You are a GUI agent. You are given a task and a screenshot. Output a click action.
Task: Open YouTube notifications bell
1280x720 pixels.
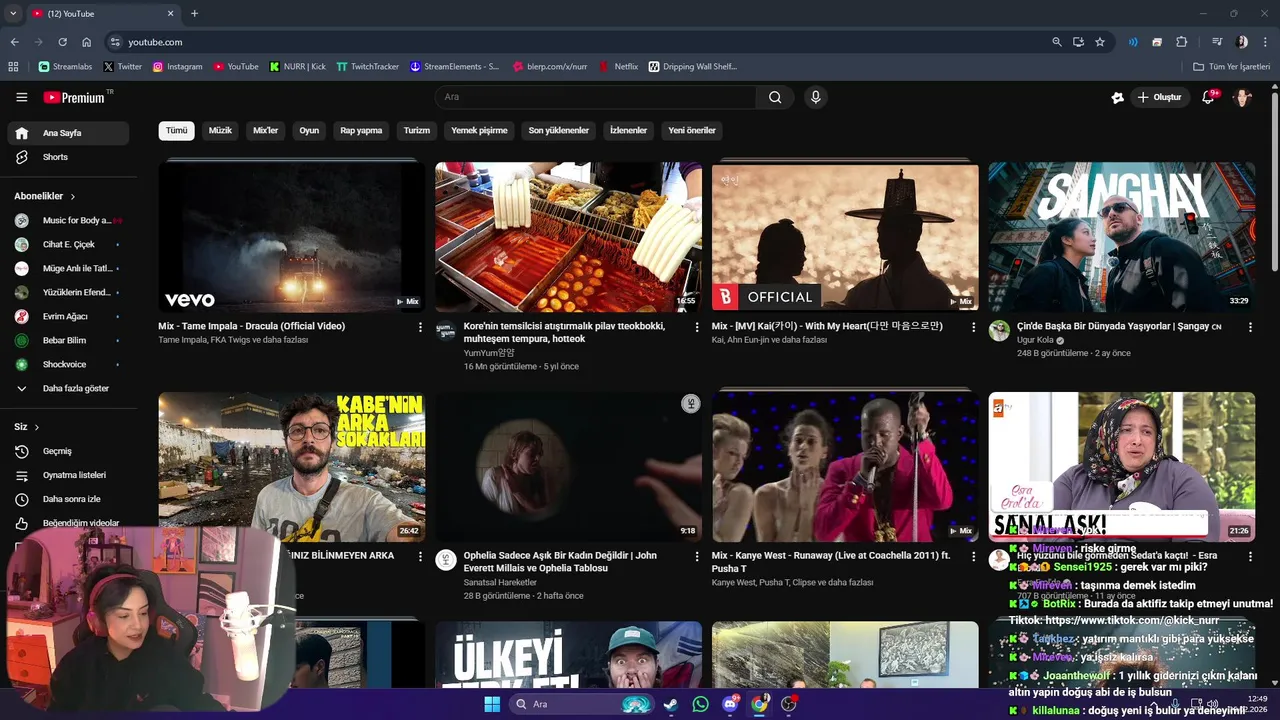[x=1208, y=97]
